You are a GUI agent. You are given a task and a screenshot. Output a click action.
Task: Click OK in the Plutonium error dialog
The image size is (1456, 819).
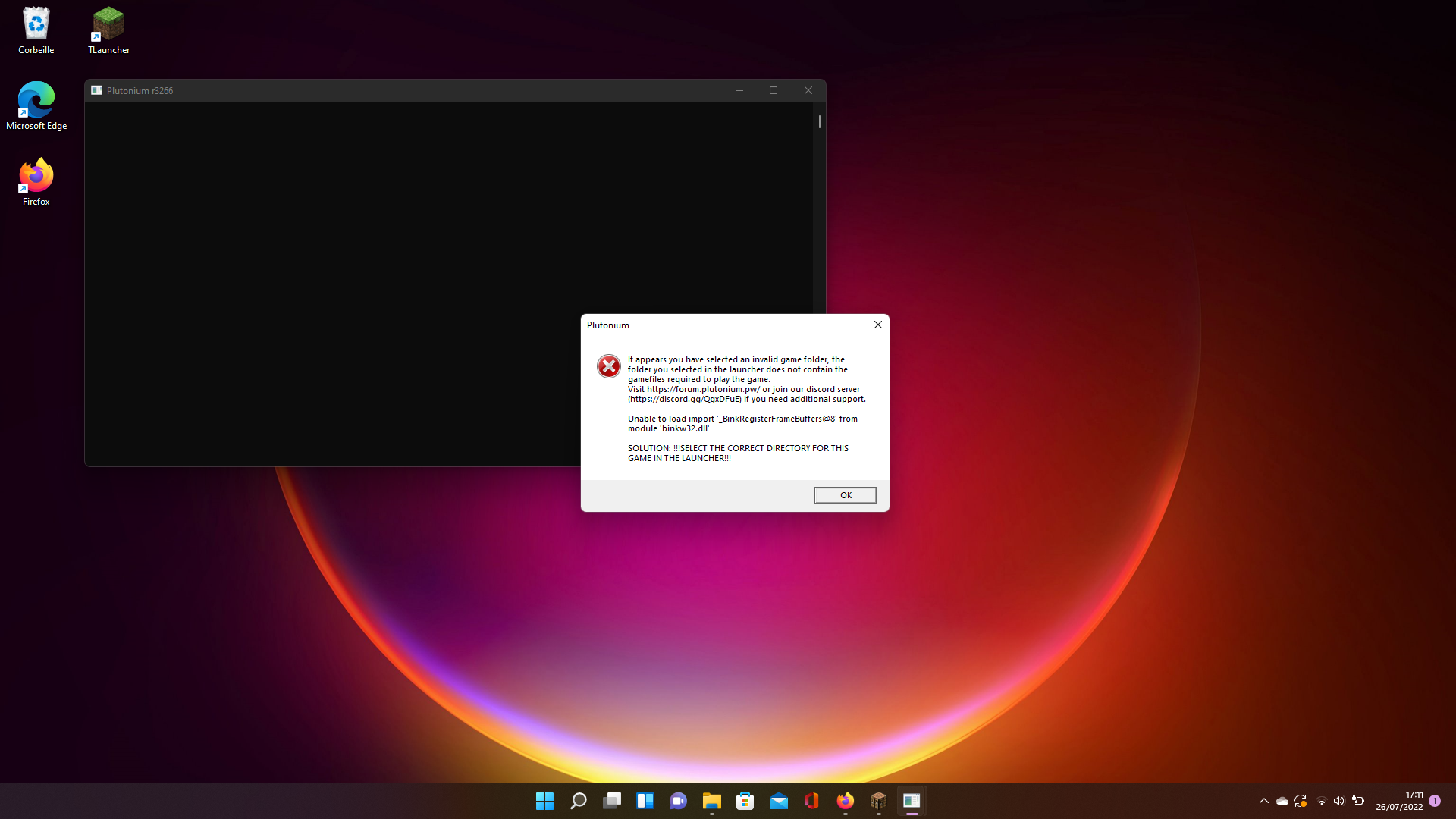[x=845, y=495]
